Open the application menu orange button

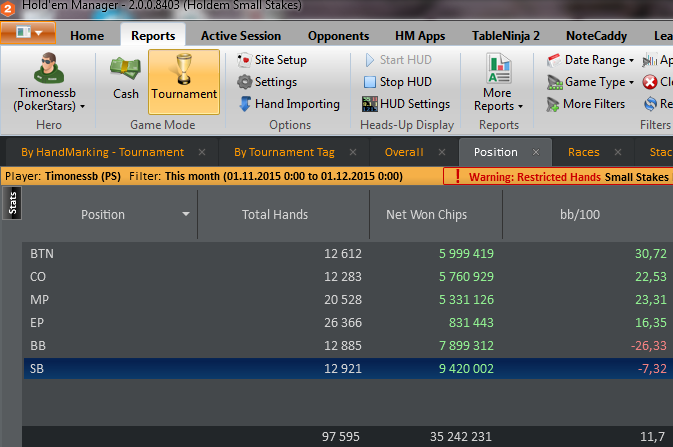tap(28, 33)
